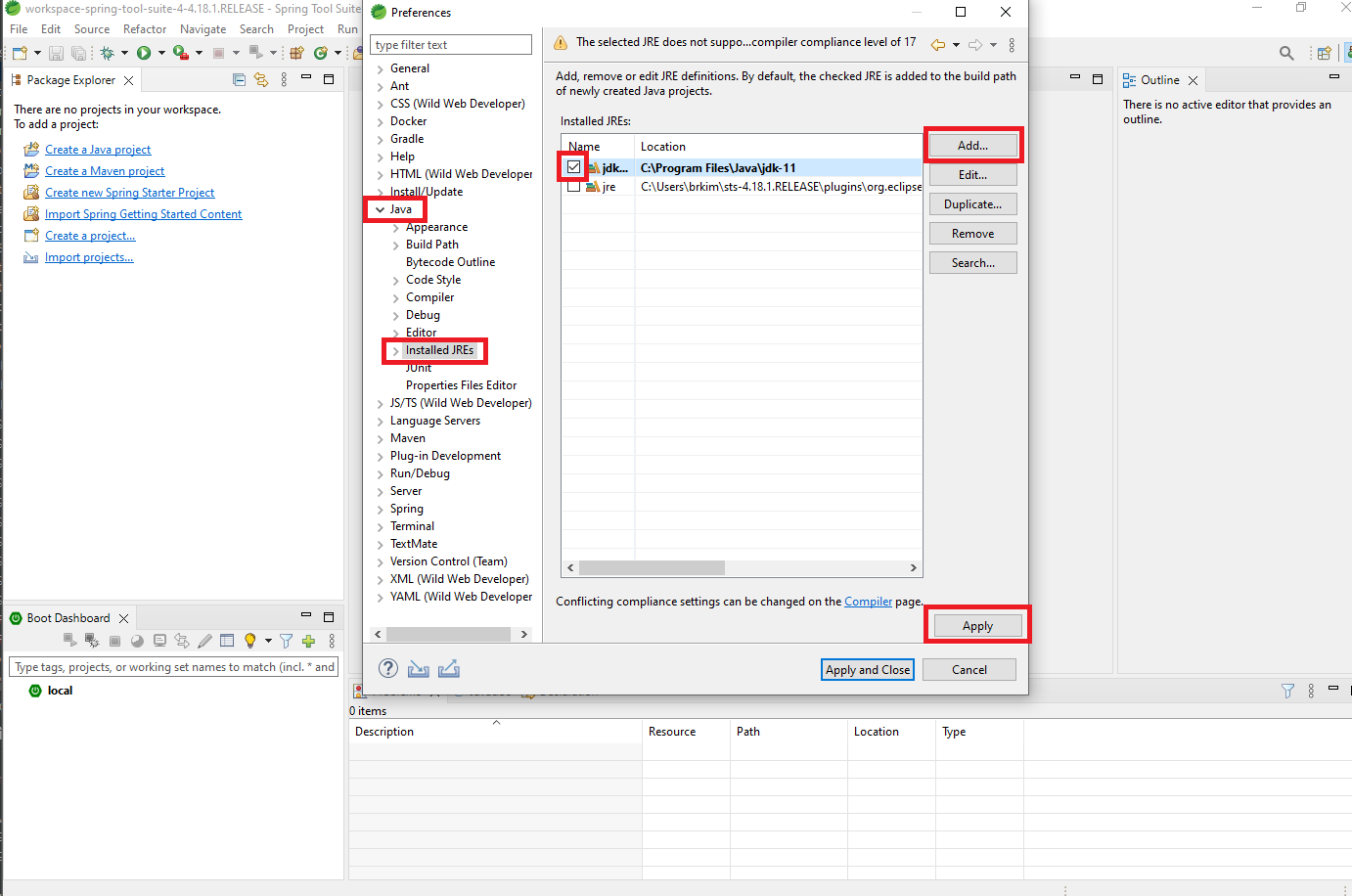Click the Remove button
The width and height of the screenshot is (1352, 896).
(972, 233)
